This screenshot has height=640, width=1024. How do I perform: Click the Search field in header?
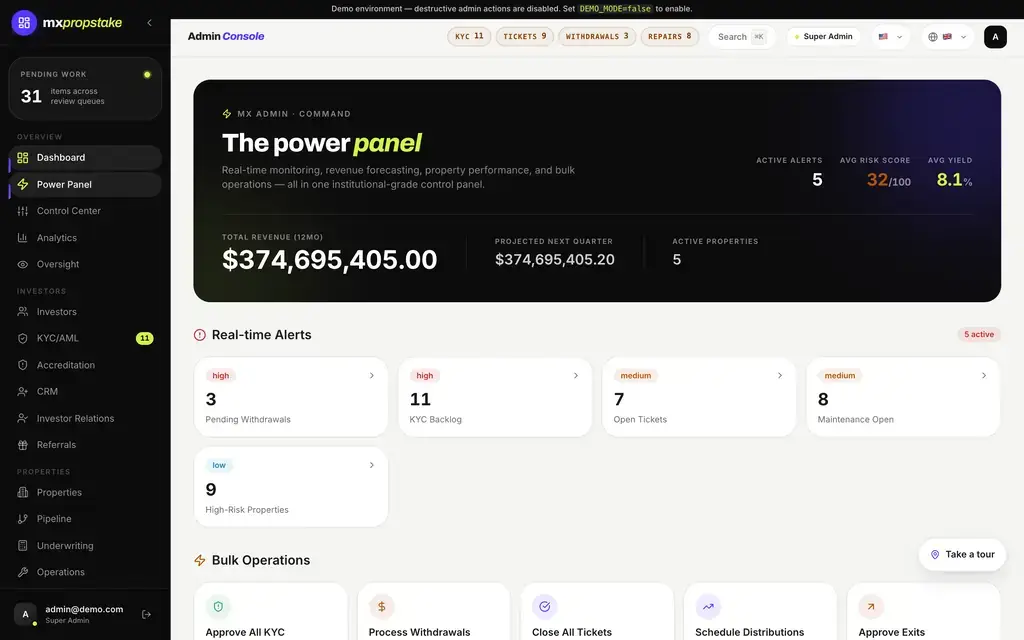pos(741,37)
